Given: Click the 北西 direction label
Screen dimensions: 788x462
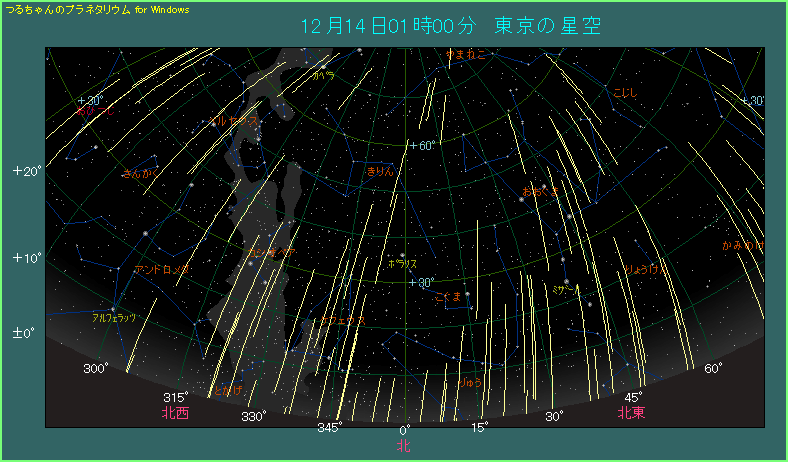Looking at the screenshot, I should 175,412.
